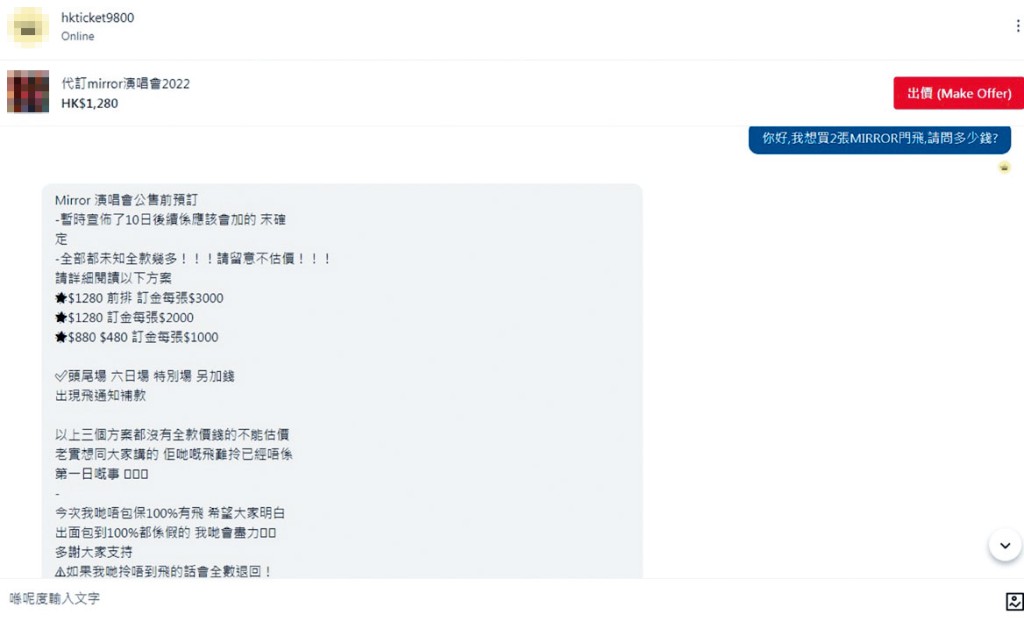Click the small emoji reaction under sent message
Viewport: 1024px width, 622px height.
click(1004, 168)
